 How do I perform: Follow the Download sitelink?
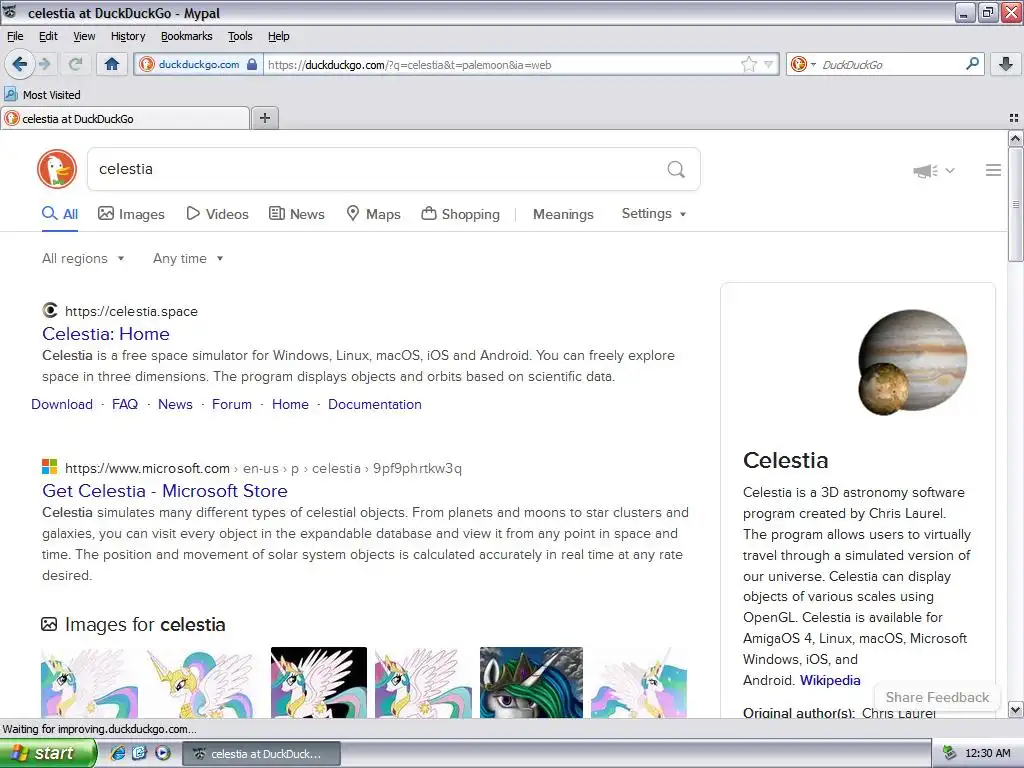(x=62, y=404)
